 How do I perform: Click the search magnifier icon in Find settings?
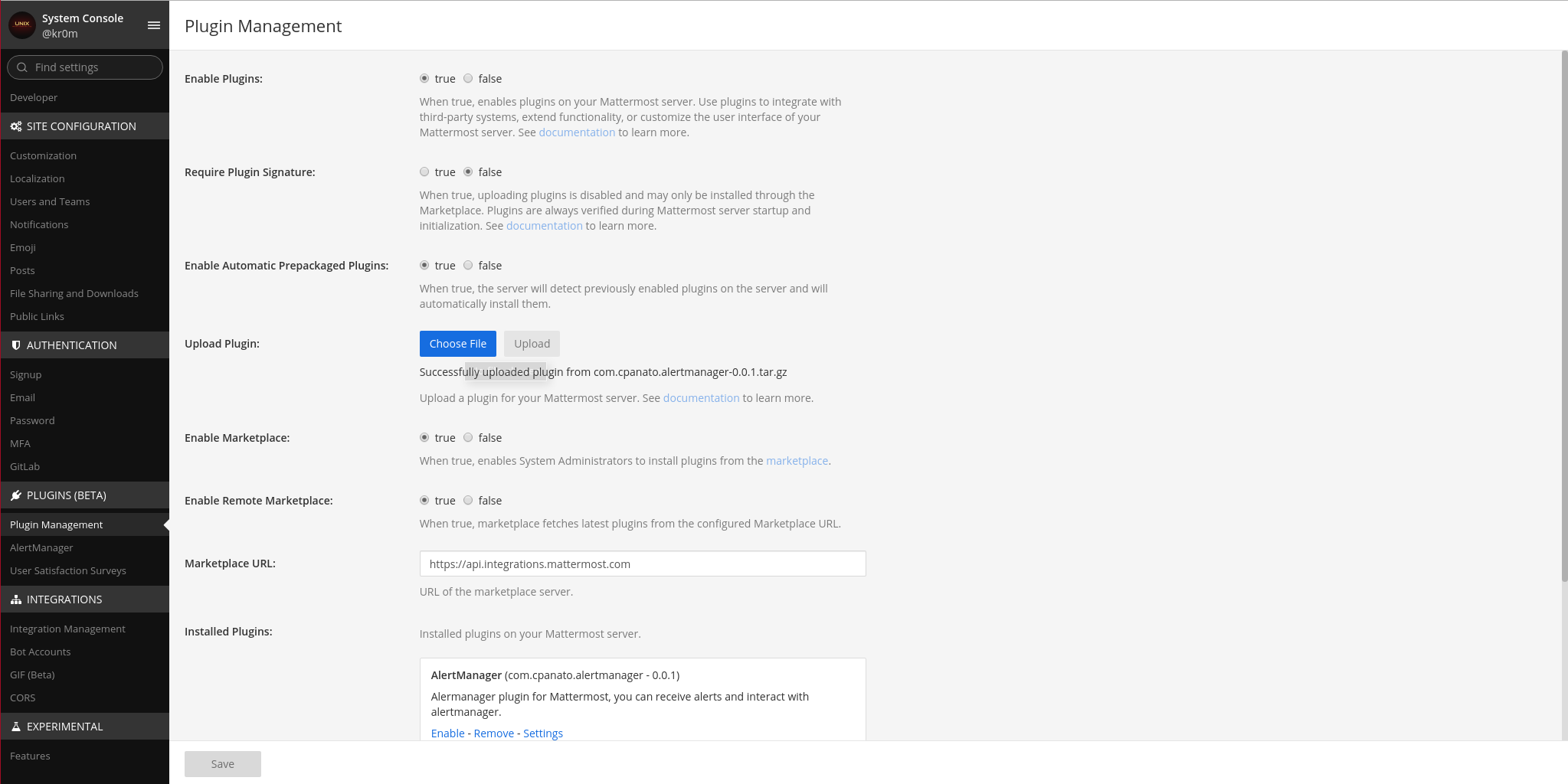(x=22, y=67)
